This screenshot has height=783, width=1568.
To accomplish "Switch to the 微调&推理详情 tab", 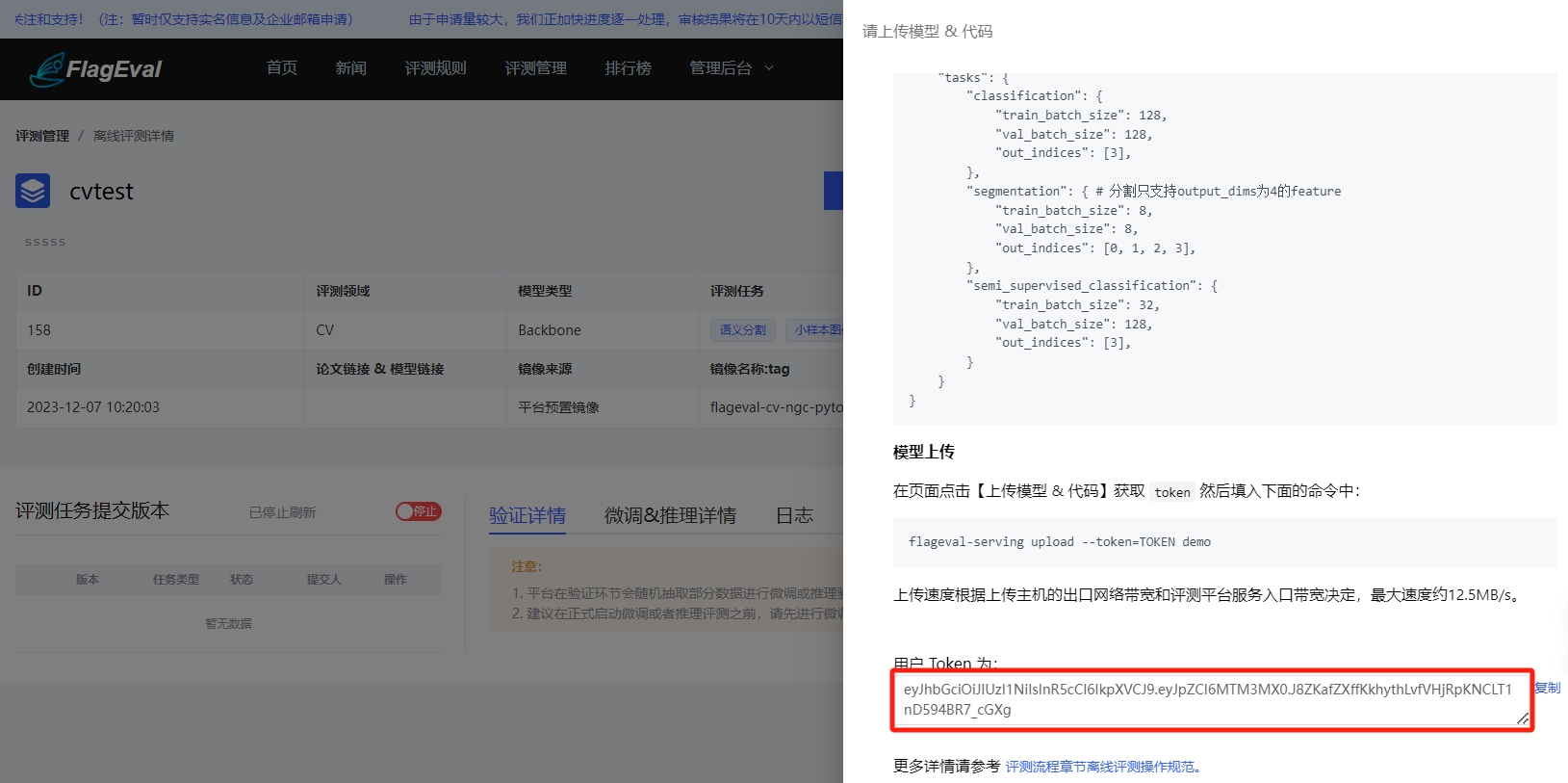I will pyautogui.click(x=670, y=515).
